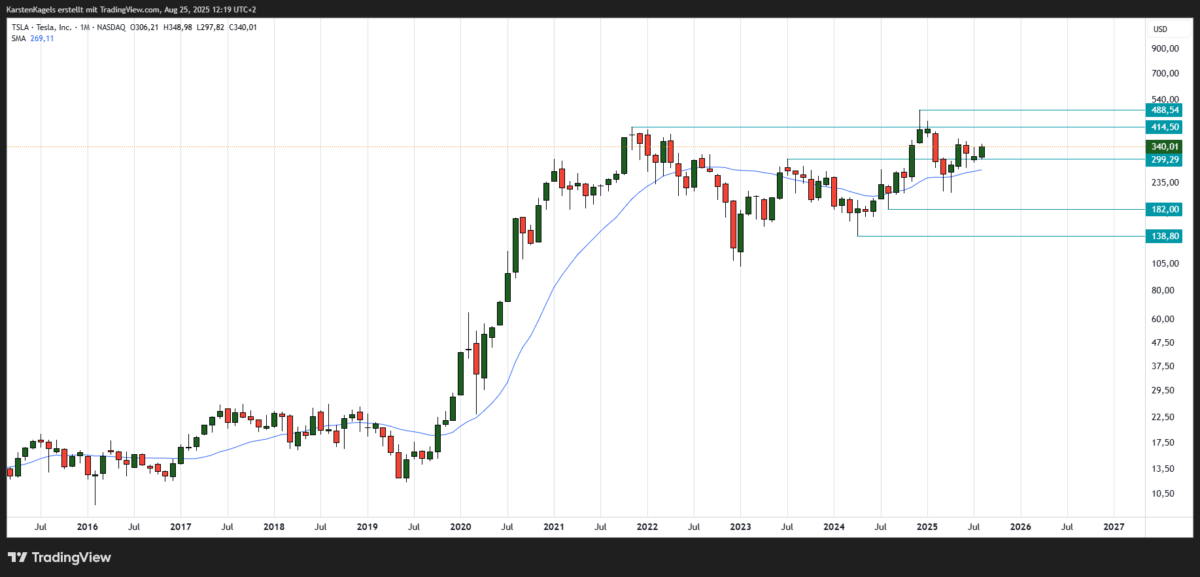Click the TradingView logo at bottom left

point(60,557)
